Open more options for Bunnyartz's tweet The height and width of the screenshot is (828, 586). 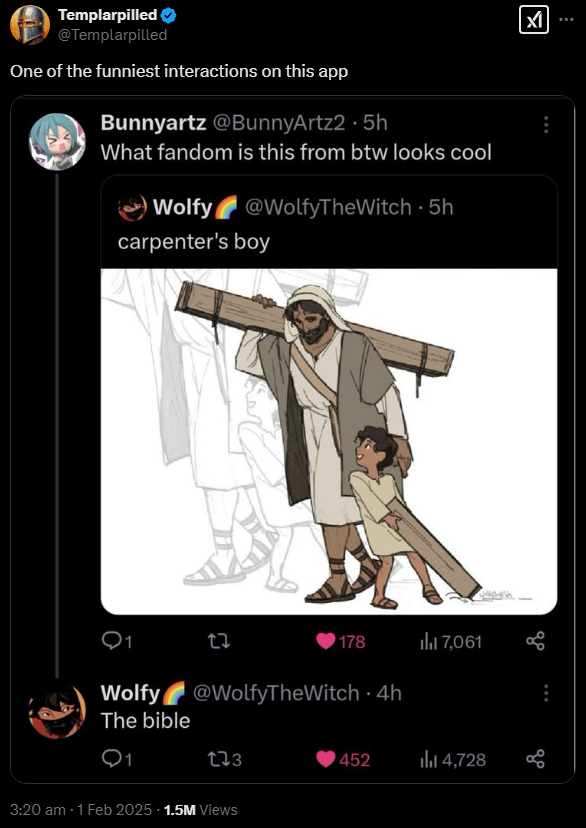pyautogui.click(x=546, y=124)
